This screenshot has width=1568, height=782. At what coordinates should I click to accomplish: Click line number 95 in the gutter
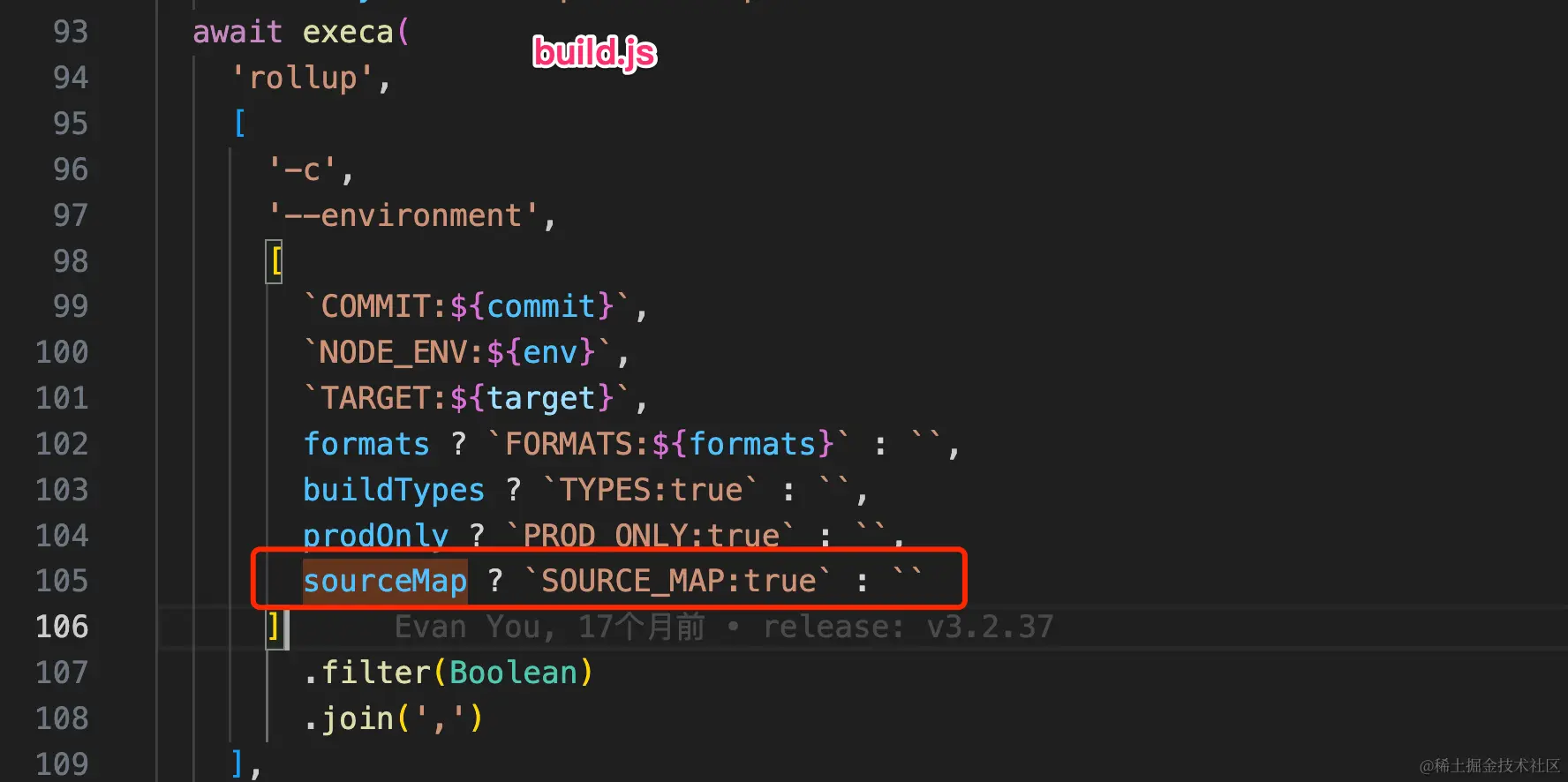(71, 124)
